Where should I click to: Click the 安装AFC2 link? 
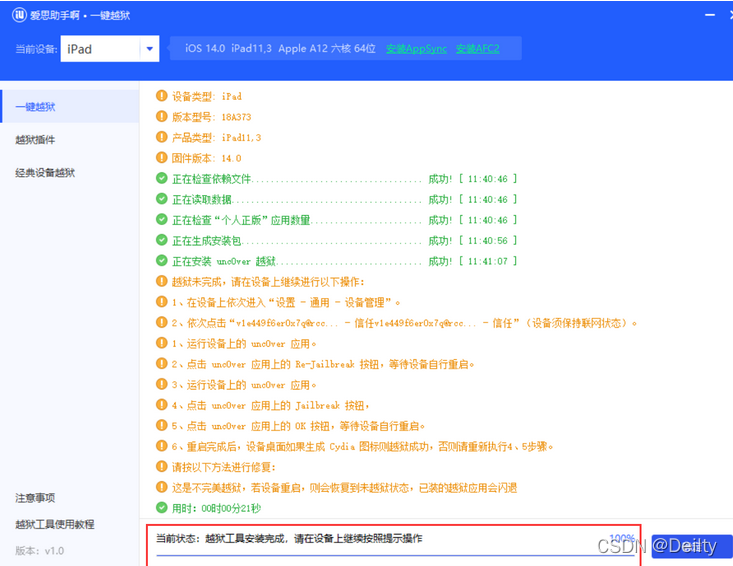coord(477,49)
